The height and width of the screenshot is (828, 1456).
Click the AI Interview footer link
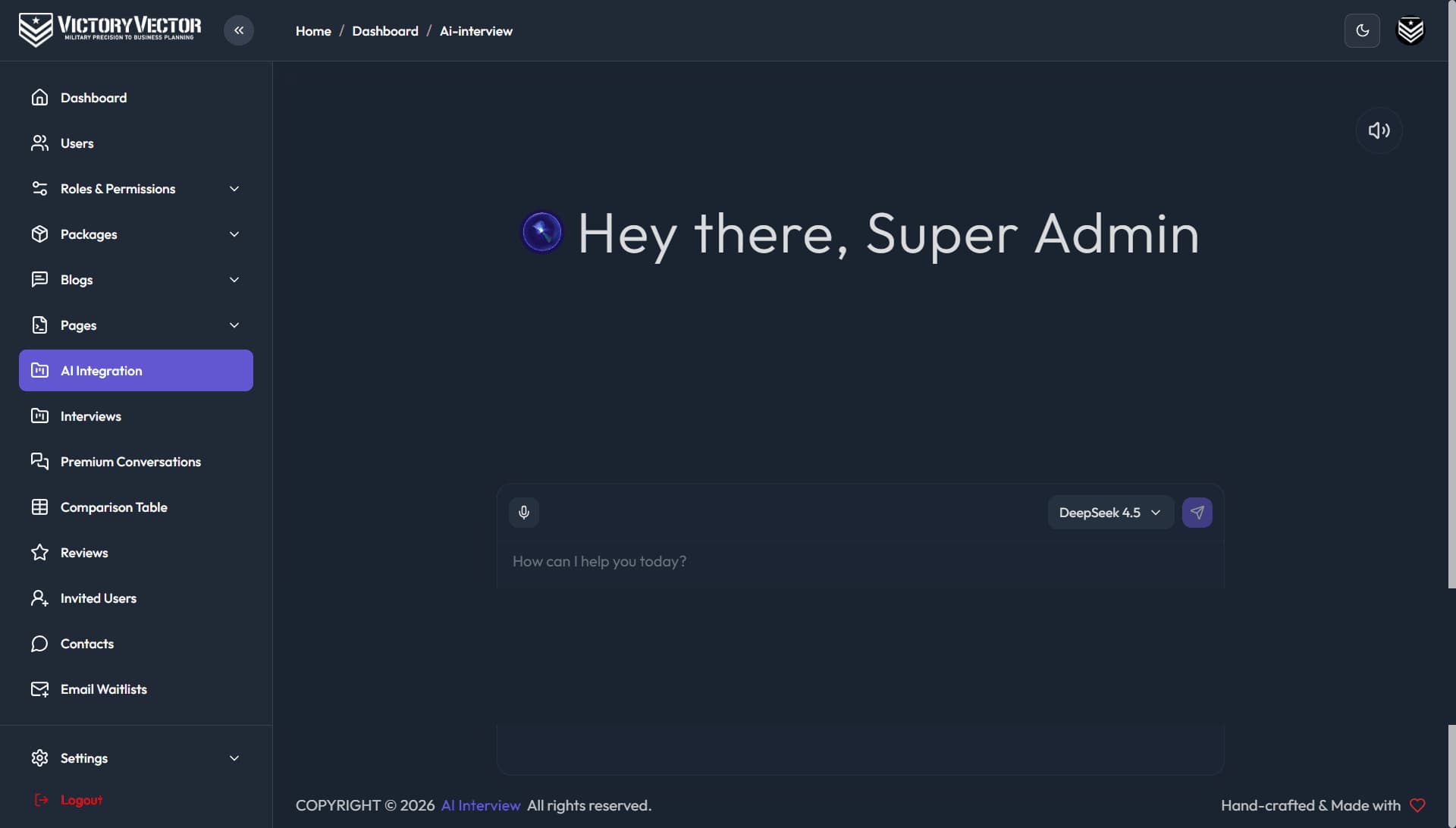tap(481, 805)
